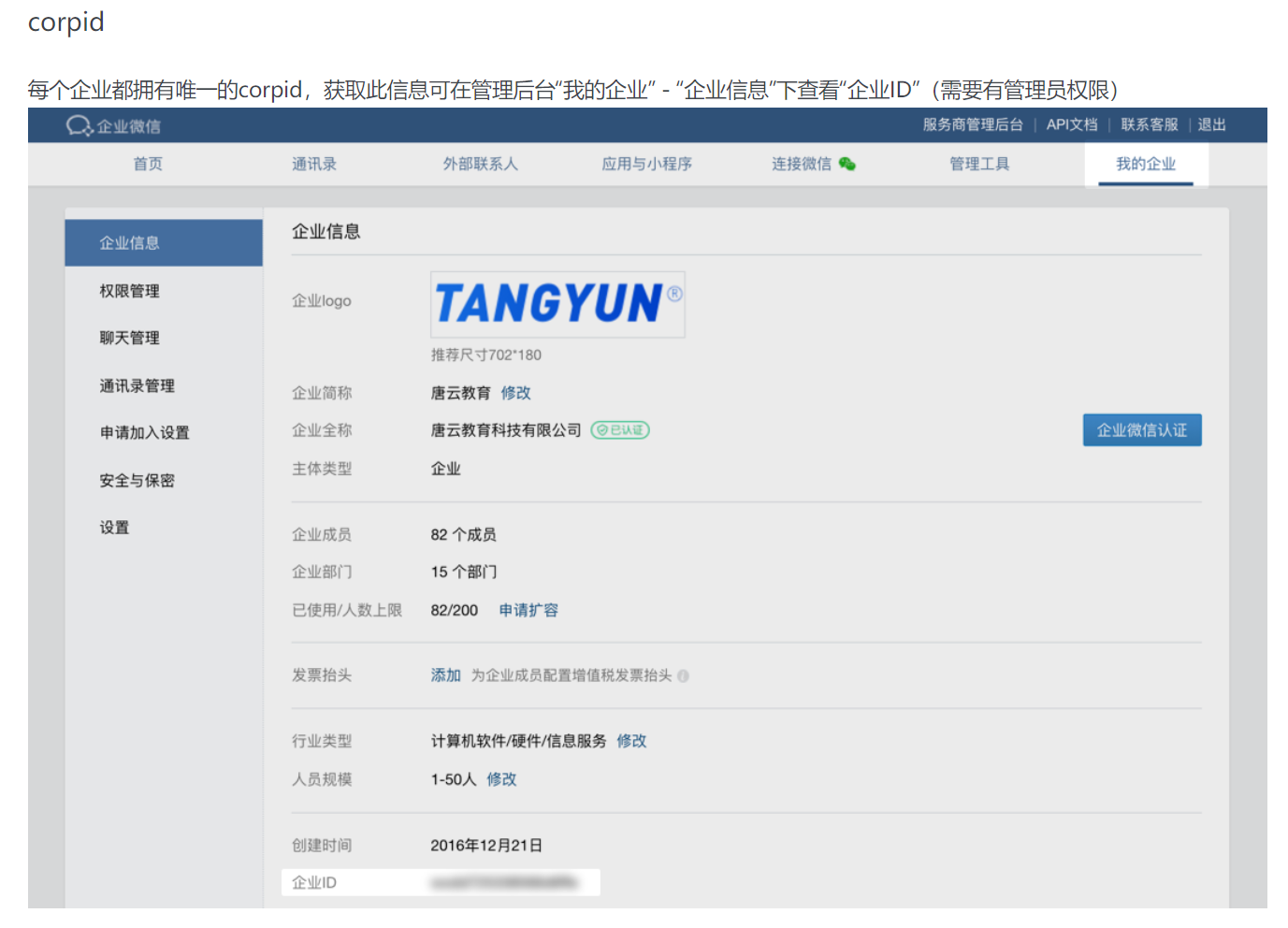Open 服务商管理后台 link in header

click(x=973, y=124)
